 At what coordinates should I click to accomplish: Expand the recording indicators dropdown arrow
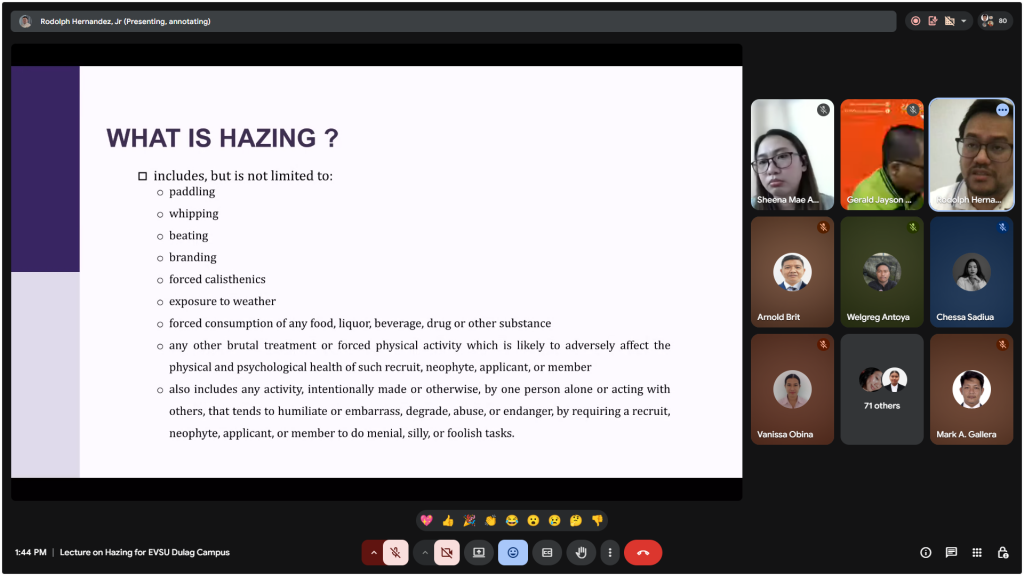coord(964,21)
